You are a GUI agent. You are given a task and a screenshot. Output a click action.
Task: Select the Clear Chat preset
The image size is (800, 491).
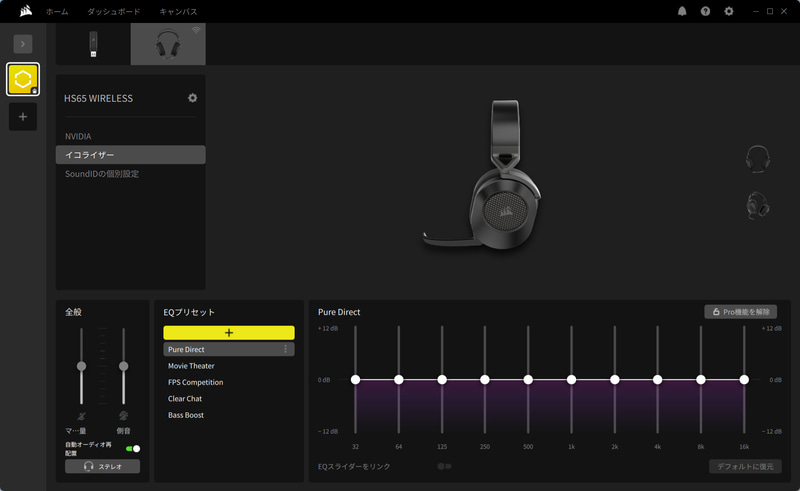(229, 398)
